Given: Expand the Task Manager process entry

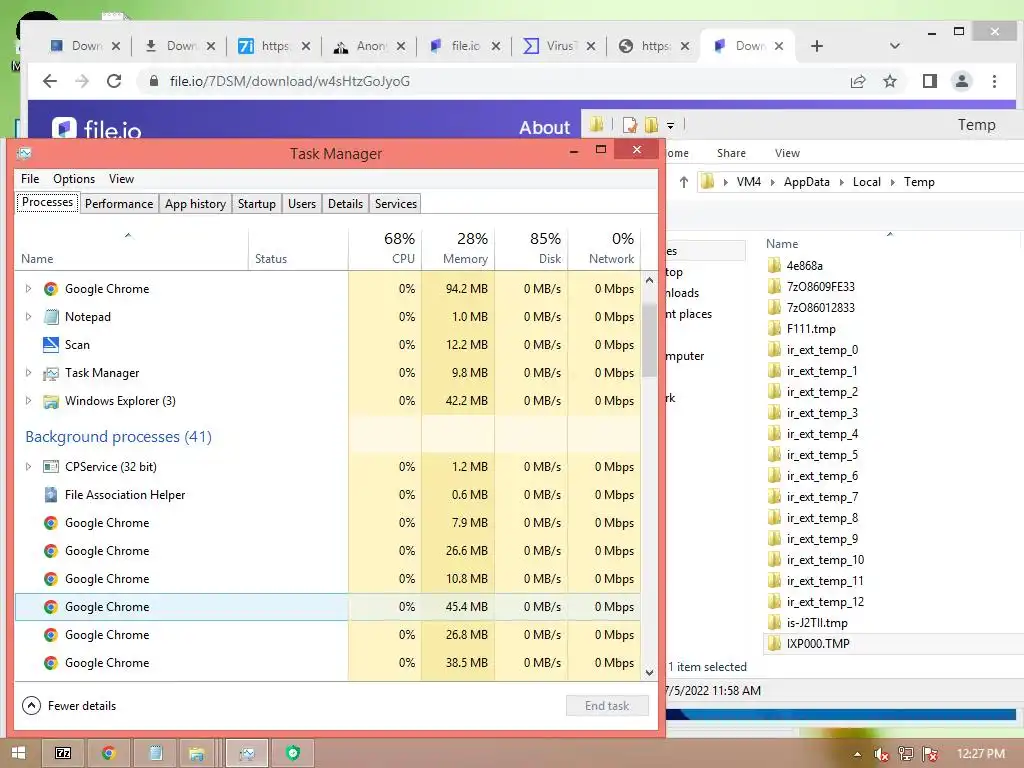Looking at the screenshot, I should [28, 373].
